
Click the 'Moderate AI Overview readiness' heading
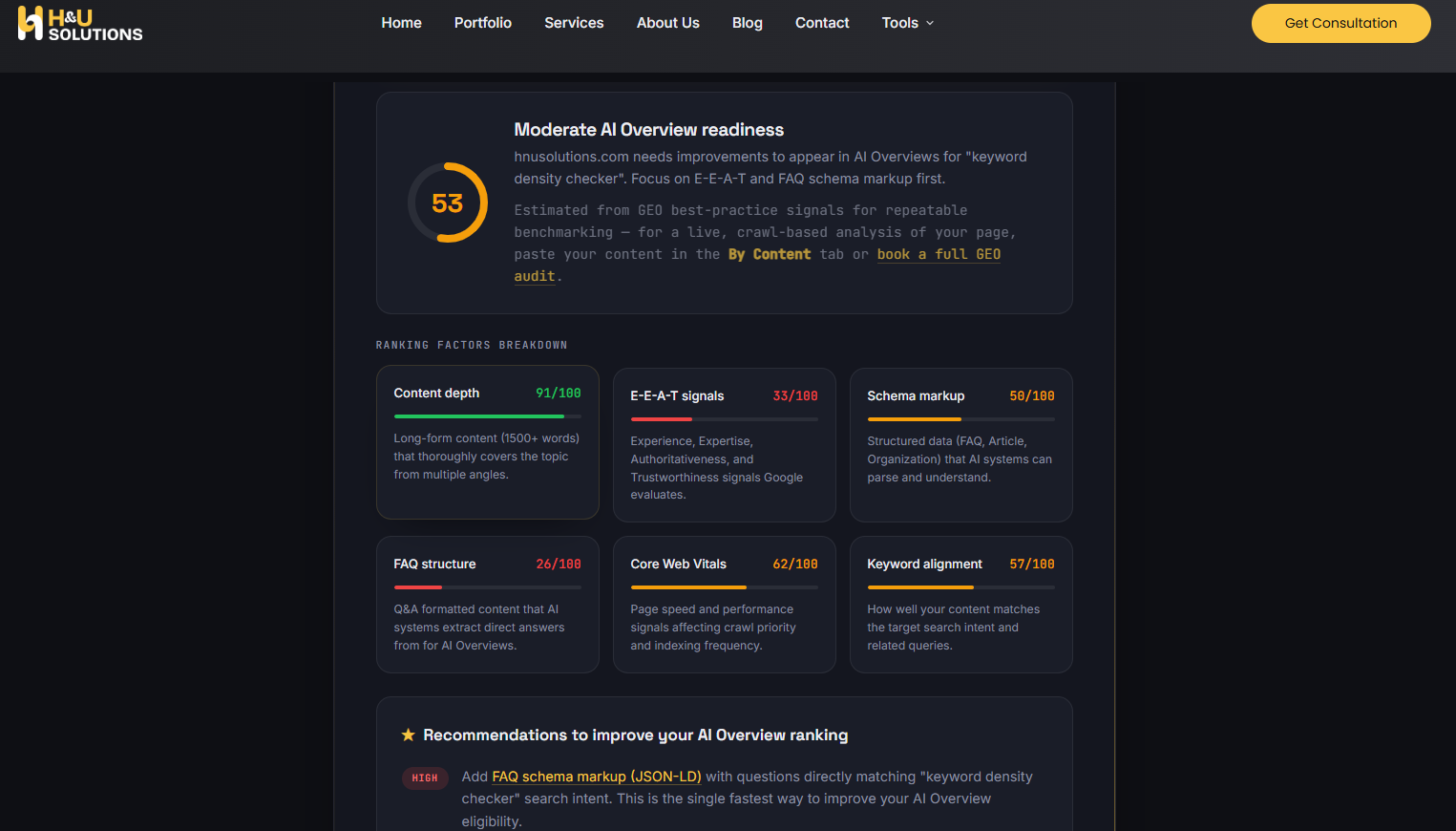[649, 130]
